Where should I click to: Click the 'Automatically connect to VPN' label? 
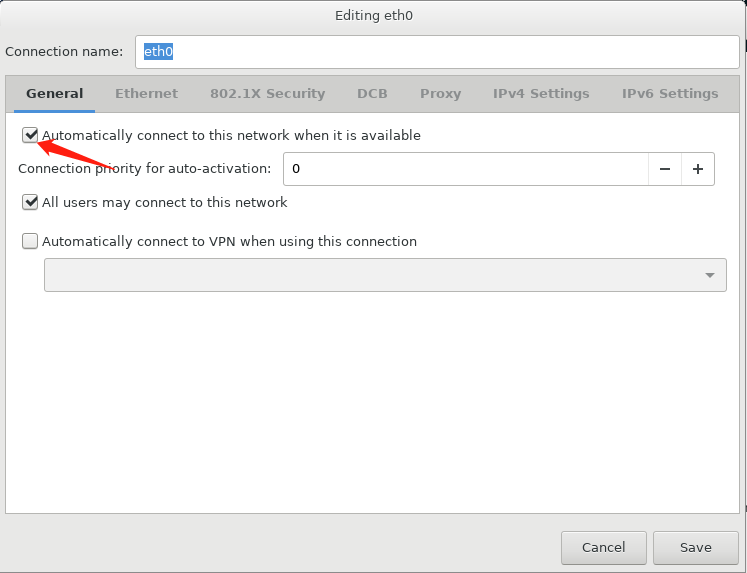(229, 241)
